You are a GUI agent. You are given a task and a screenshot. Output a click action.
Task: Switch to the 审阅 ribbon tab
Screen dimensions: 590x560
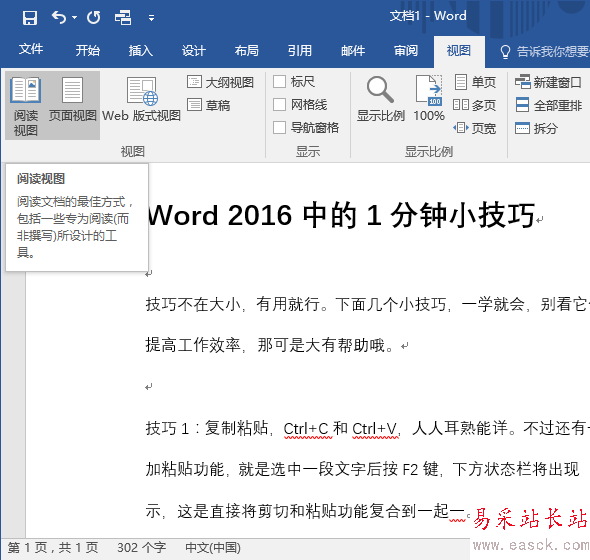(406, 50)
